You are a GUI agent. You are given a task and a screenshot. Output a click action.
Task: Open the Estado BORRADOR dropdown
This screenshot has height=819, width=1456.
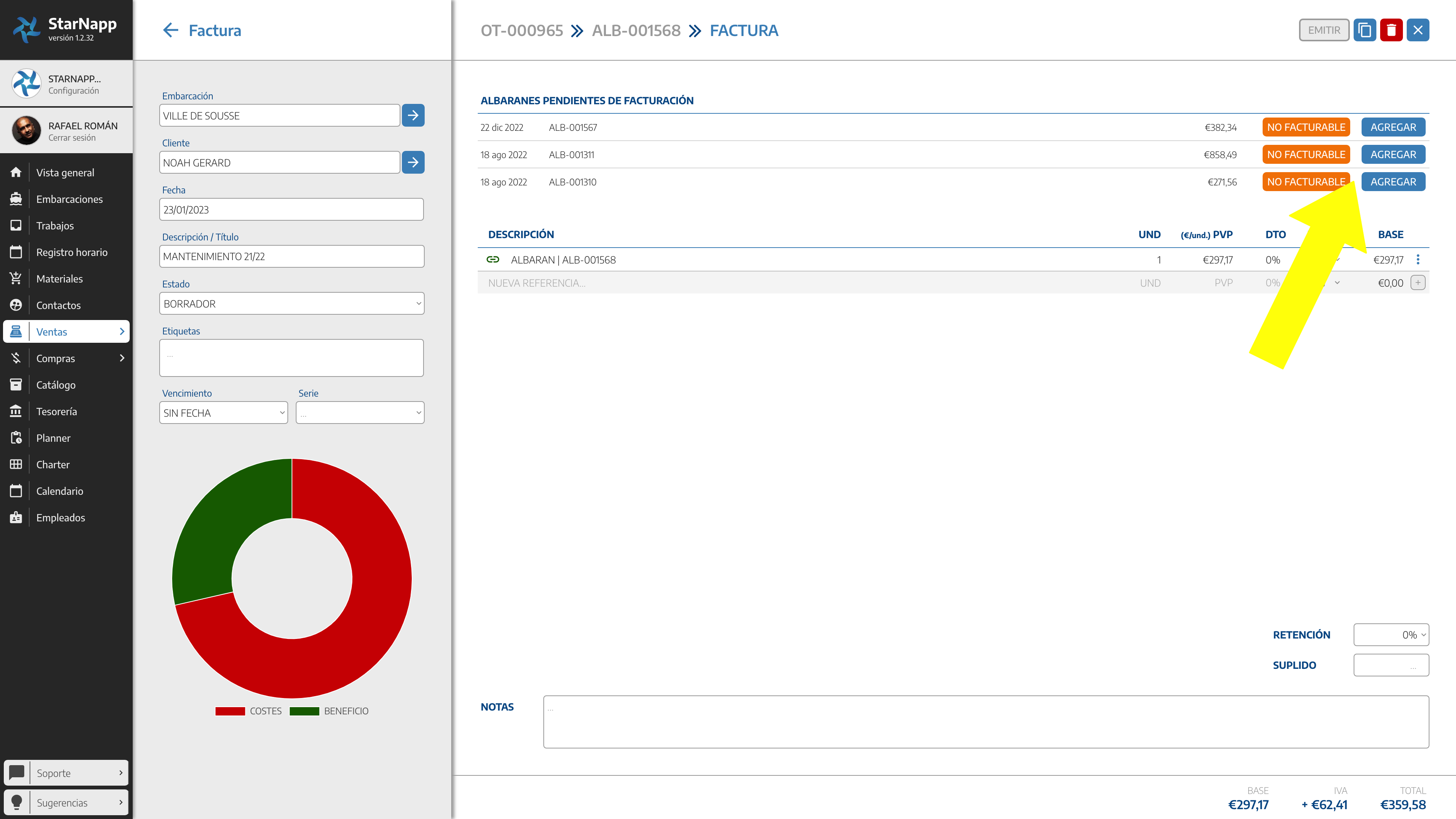pos(292,303)
